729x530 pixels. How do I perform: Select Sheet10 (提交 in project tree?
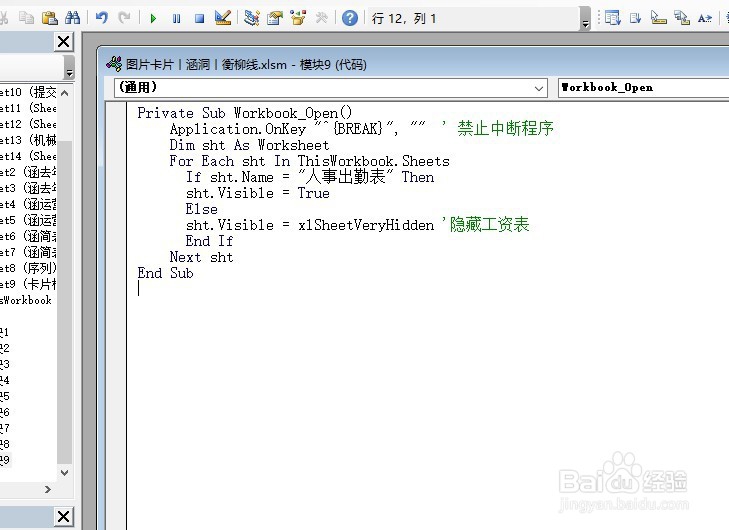click(x=28, y=92)
